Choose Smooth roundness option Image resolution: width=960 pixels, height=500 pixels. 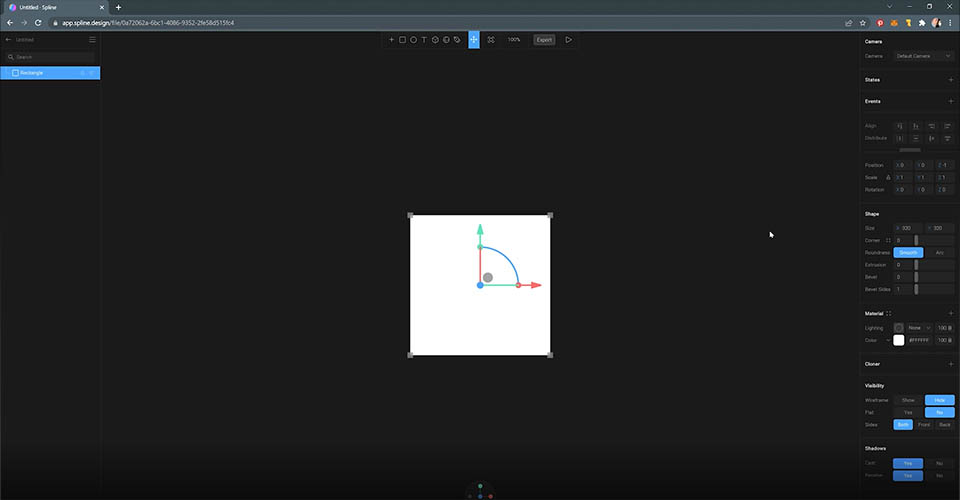908,253
